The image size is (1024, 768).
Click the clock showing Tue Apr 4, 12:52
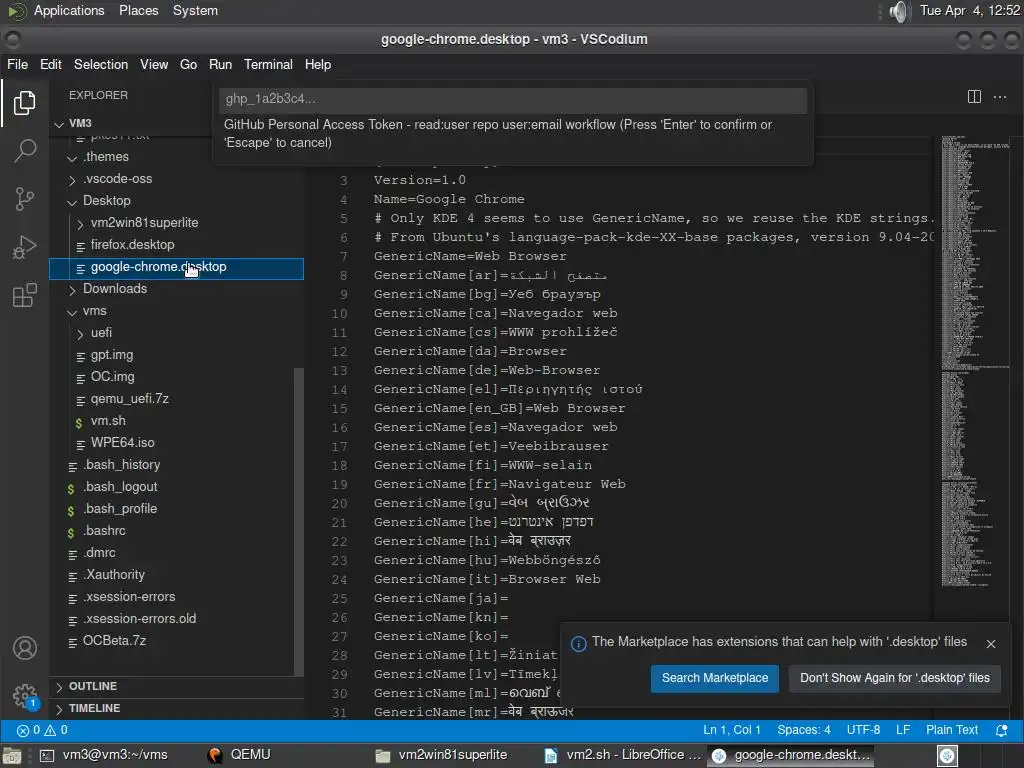969,11
